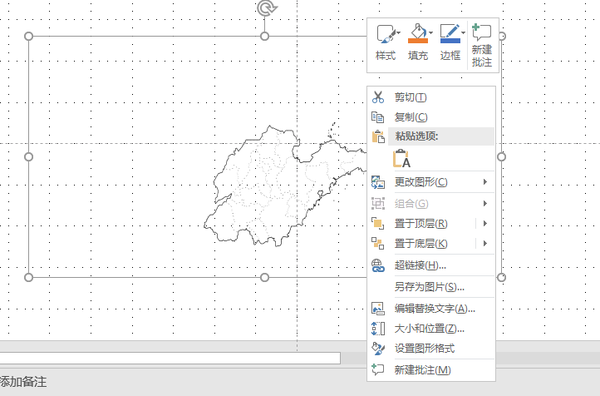Select the Keep Text Only paste option
600x396 pixels.
(401, 158)
